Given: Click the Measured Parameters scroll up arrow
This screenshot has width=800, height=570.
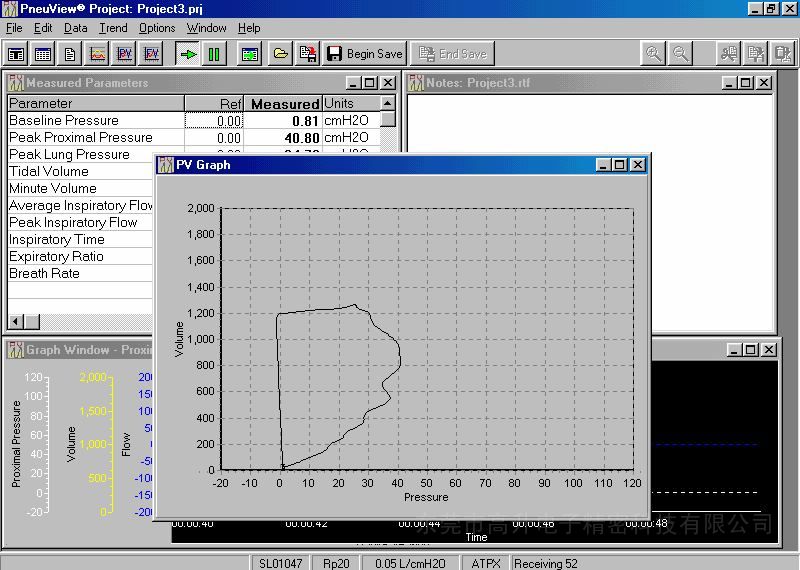Looking at the screenshot, I should tap(388, 104).
